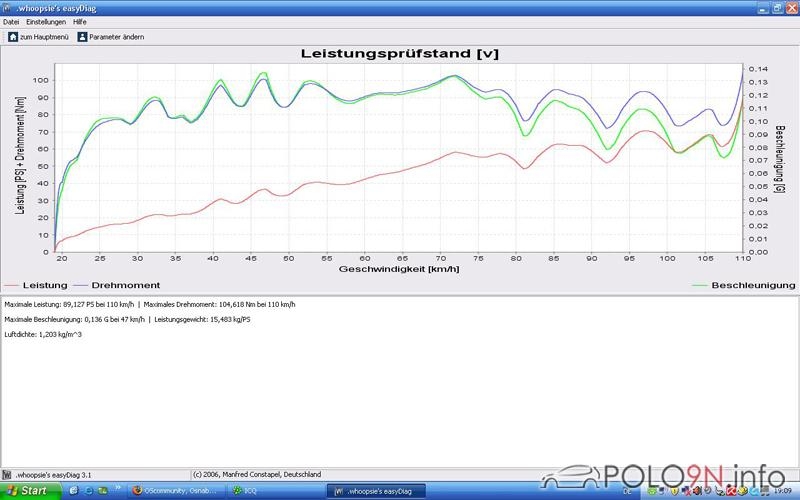
Task: Open the Einstellungen menu
Action: click(46, 21)
